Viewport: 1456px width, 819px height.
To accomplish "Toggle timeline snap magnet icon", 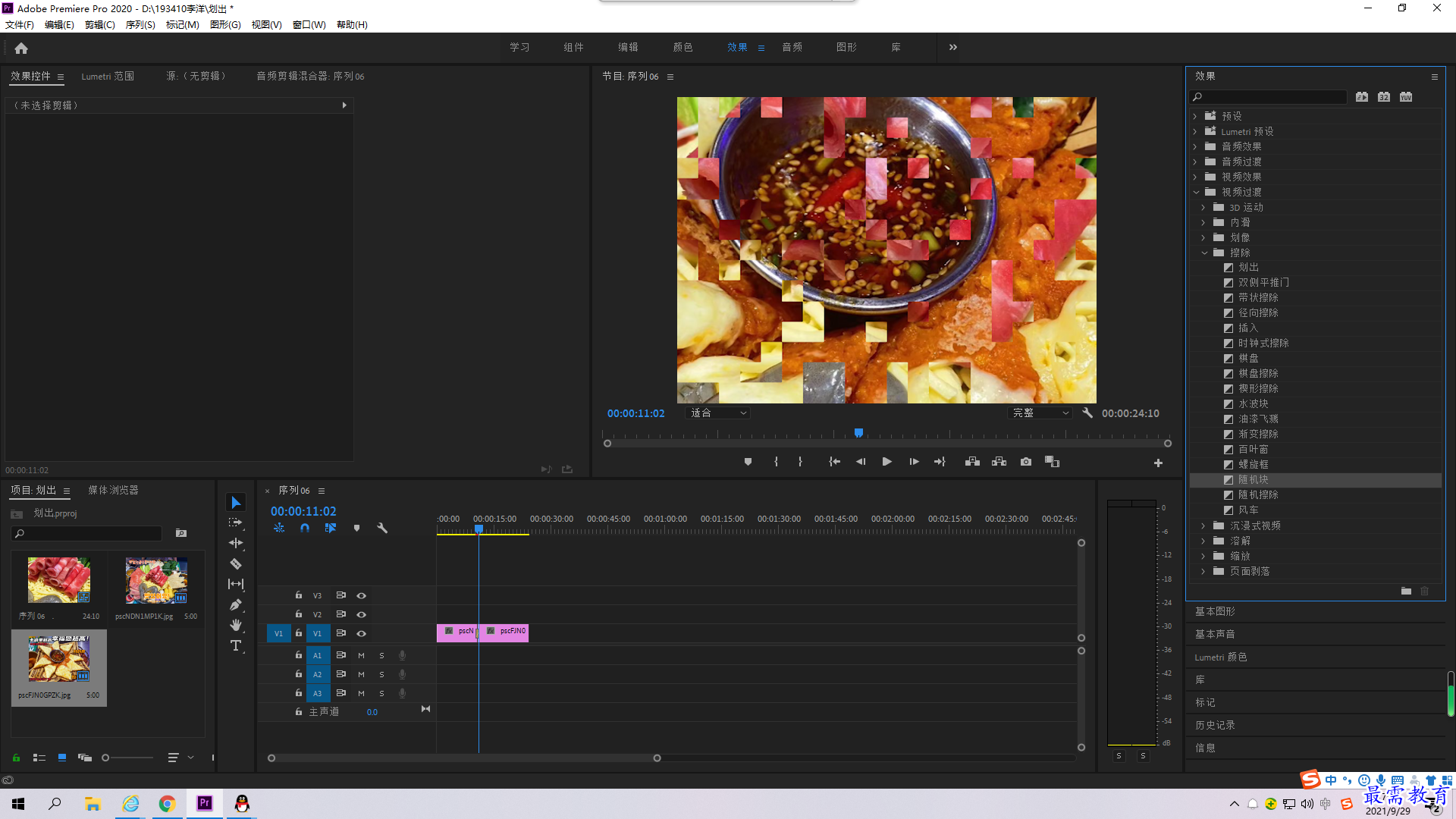I will click(x=305, y=528).
